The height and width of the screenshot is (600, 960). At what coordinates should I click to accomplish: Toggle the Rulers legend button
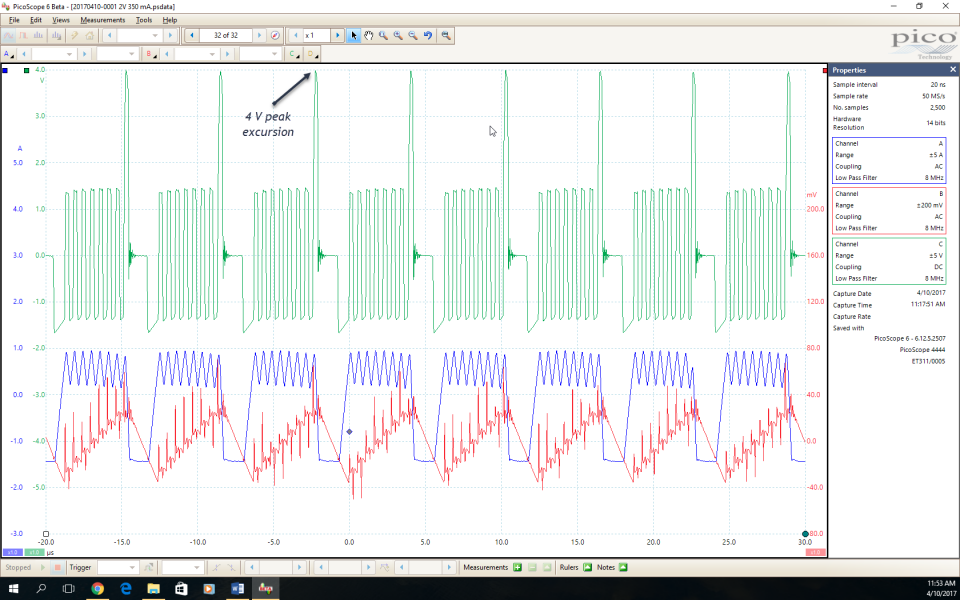click(x=588, y=567)
